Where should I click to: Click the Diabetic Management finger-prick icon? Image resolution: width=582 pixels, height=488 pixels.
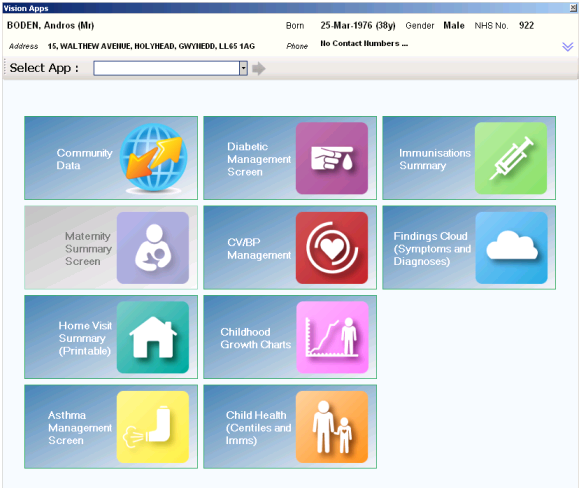[332, 158]
